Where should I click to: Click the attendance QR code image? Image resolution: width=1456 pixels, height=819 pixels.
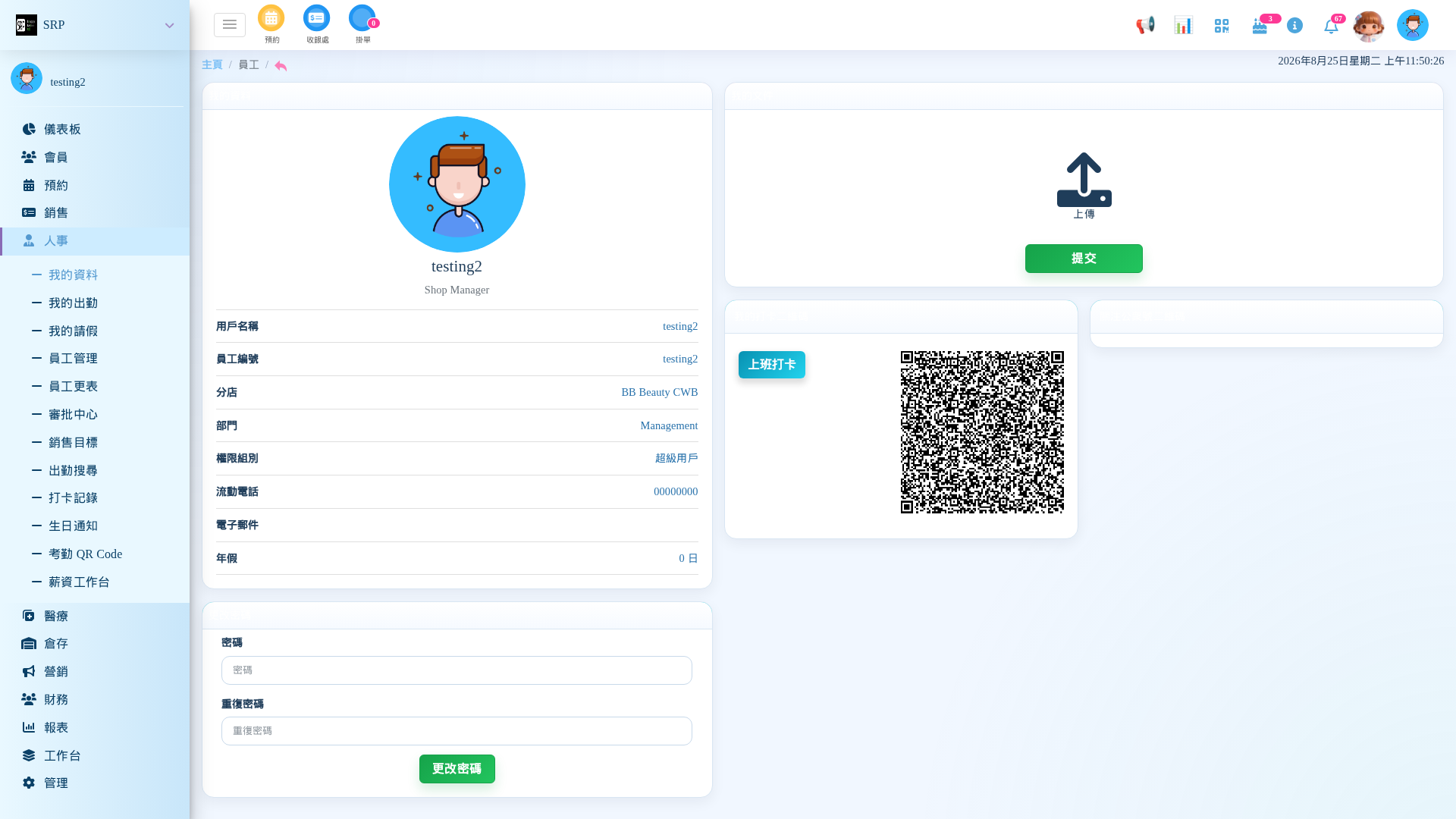(982, 432)
